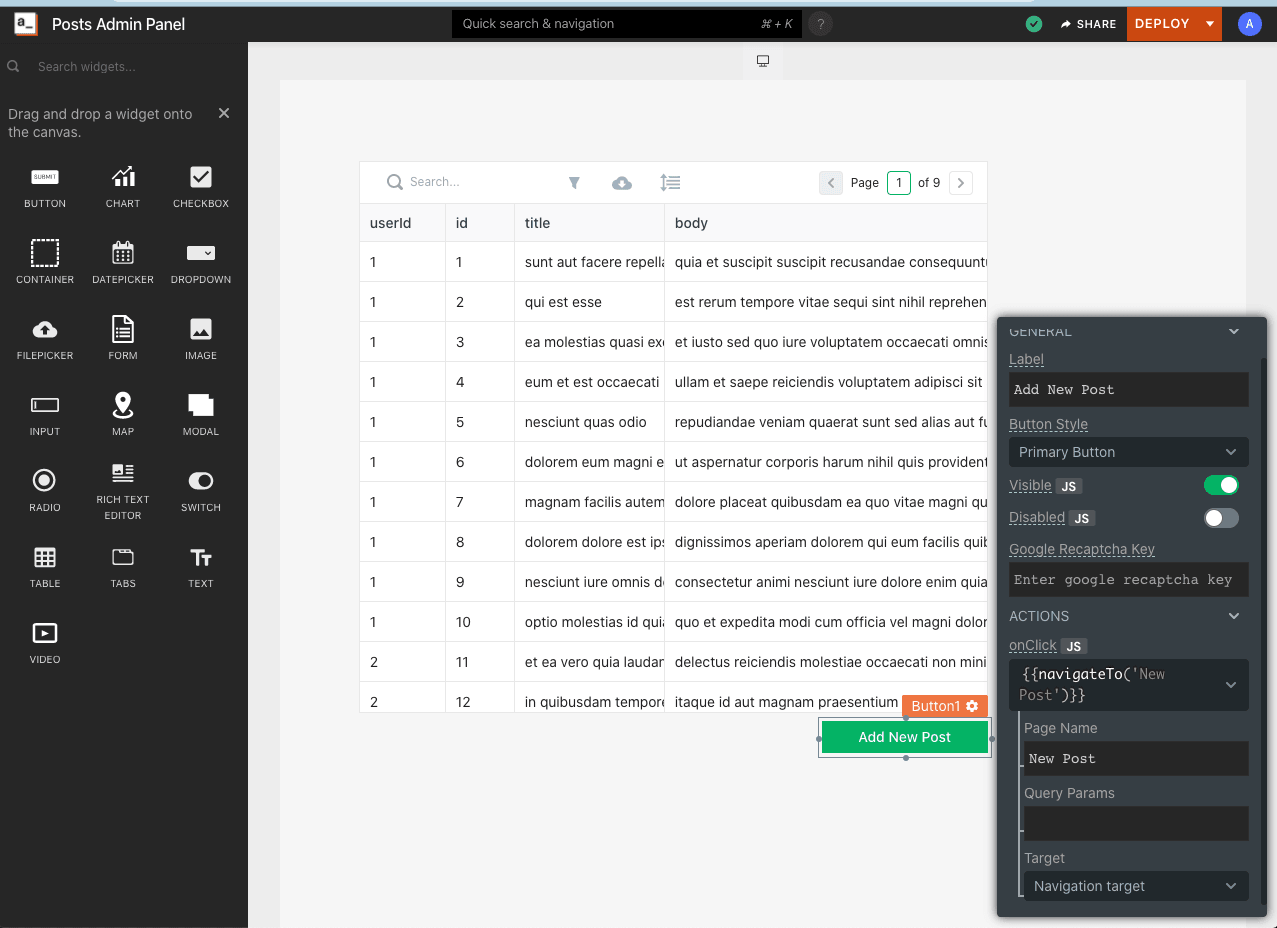
Task: Collapse the Actions section
Action: coord(1234,616)
